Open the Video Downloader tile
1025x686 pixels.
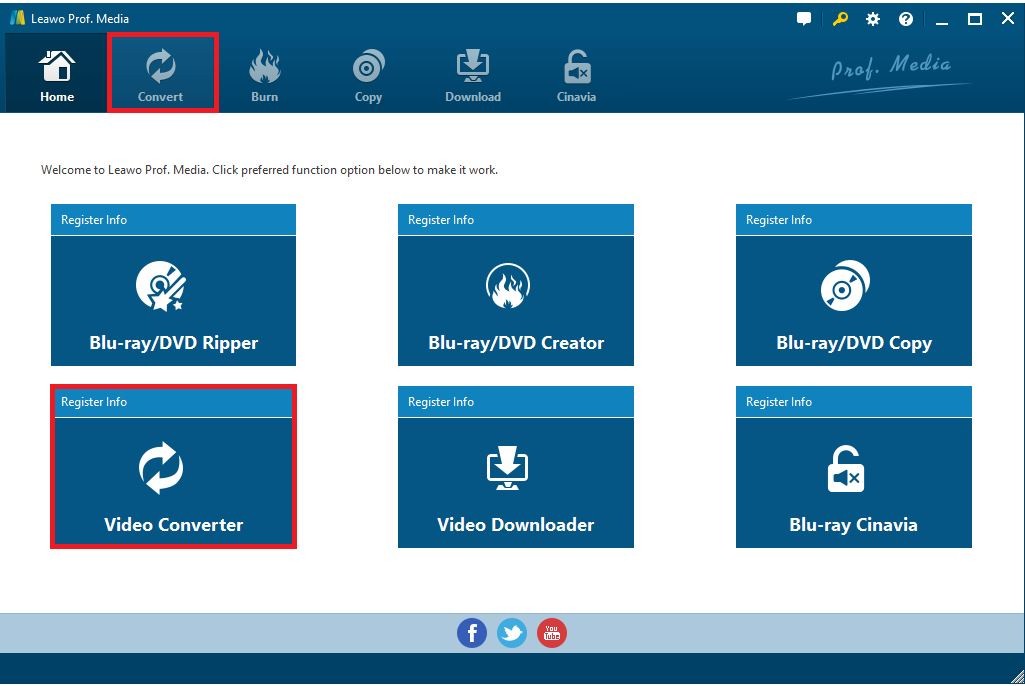click(515, 482)
